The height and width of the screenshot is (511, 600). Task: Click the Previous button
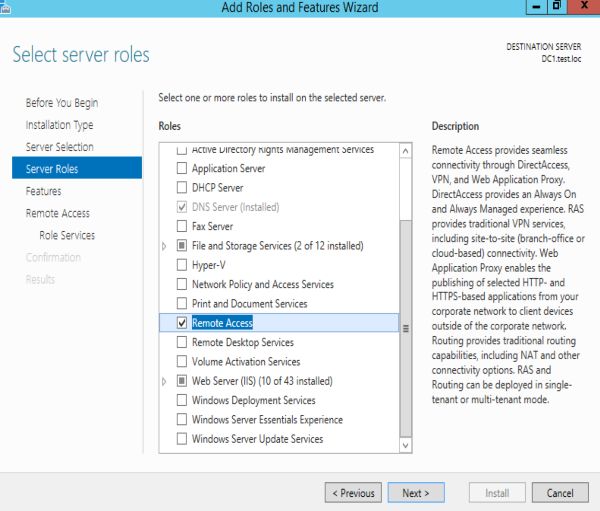click(353, 492)
